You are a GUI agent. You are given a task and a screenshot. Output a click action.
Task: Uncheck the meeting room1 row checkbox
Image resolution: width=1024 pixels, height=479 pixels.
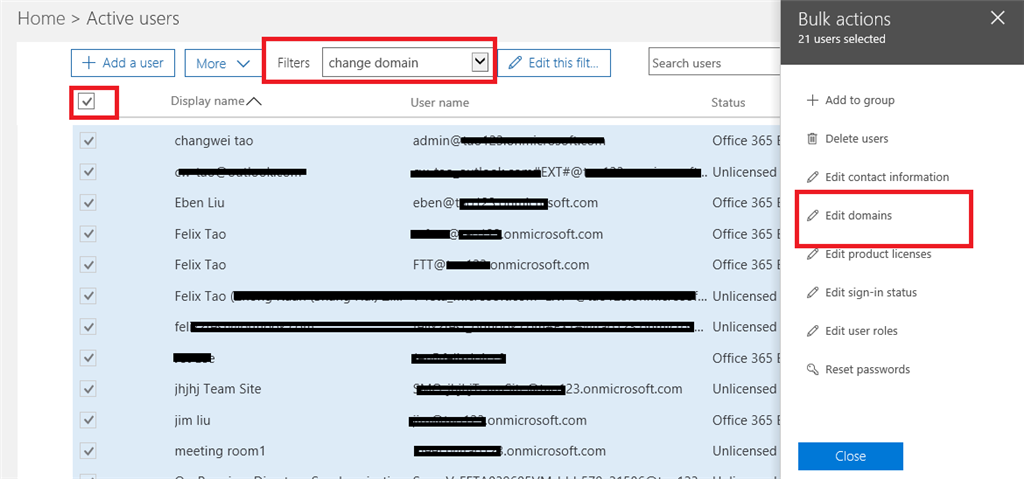pos(88,451)
